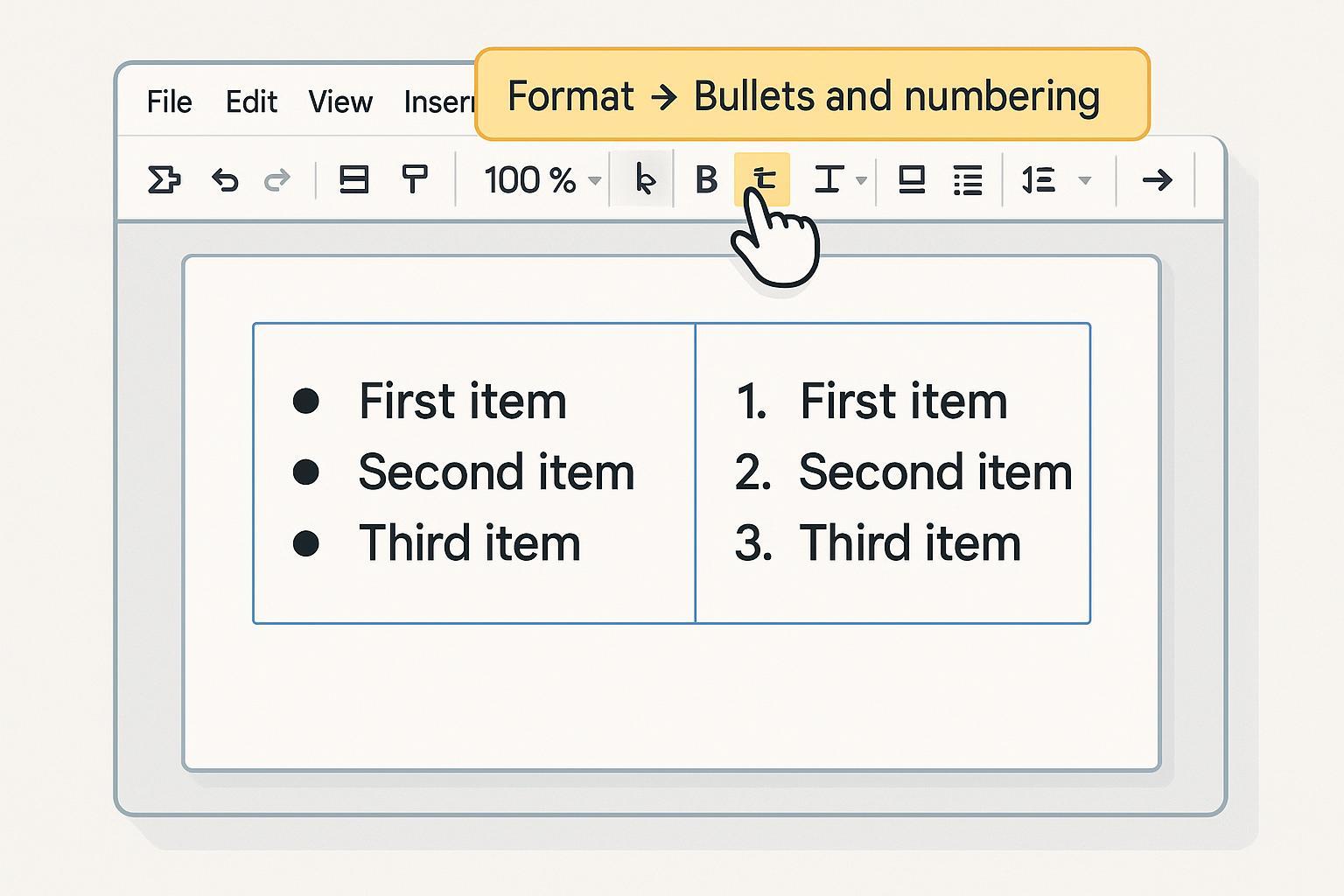This screenshot has width=1344, height=896.
Task: Toggle bold formatting with B button
Action: click(x=705, y=180)
